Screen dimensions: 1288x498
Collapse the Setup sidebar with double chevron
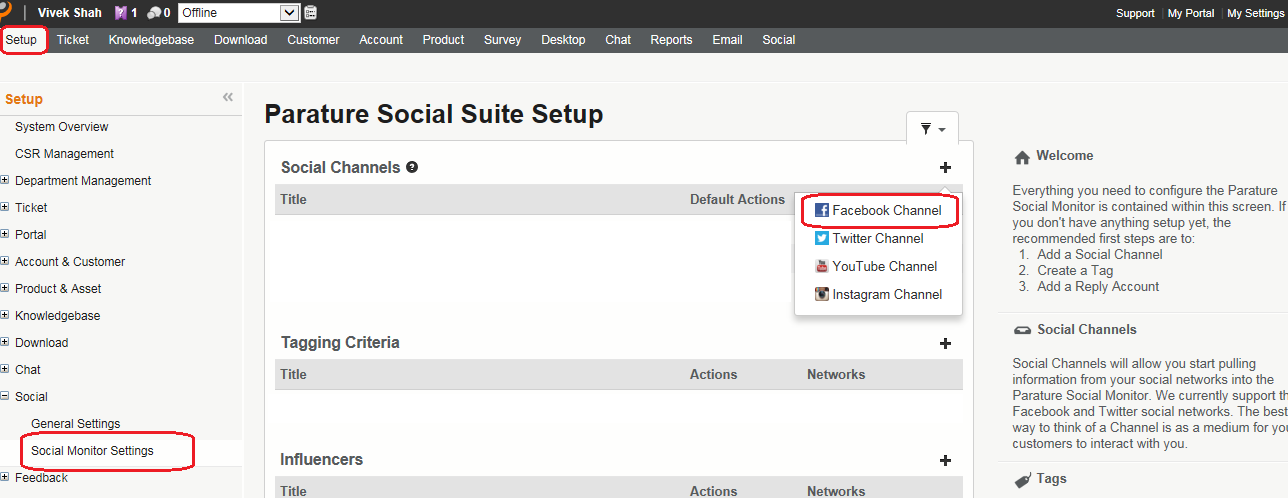(228, 97)
